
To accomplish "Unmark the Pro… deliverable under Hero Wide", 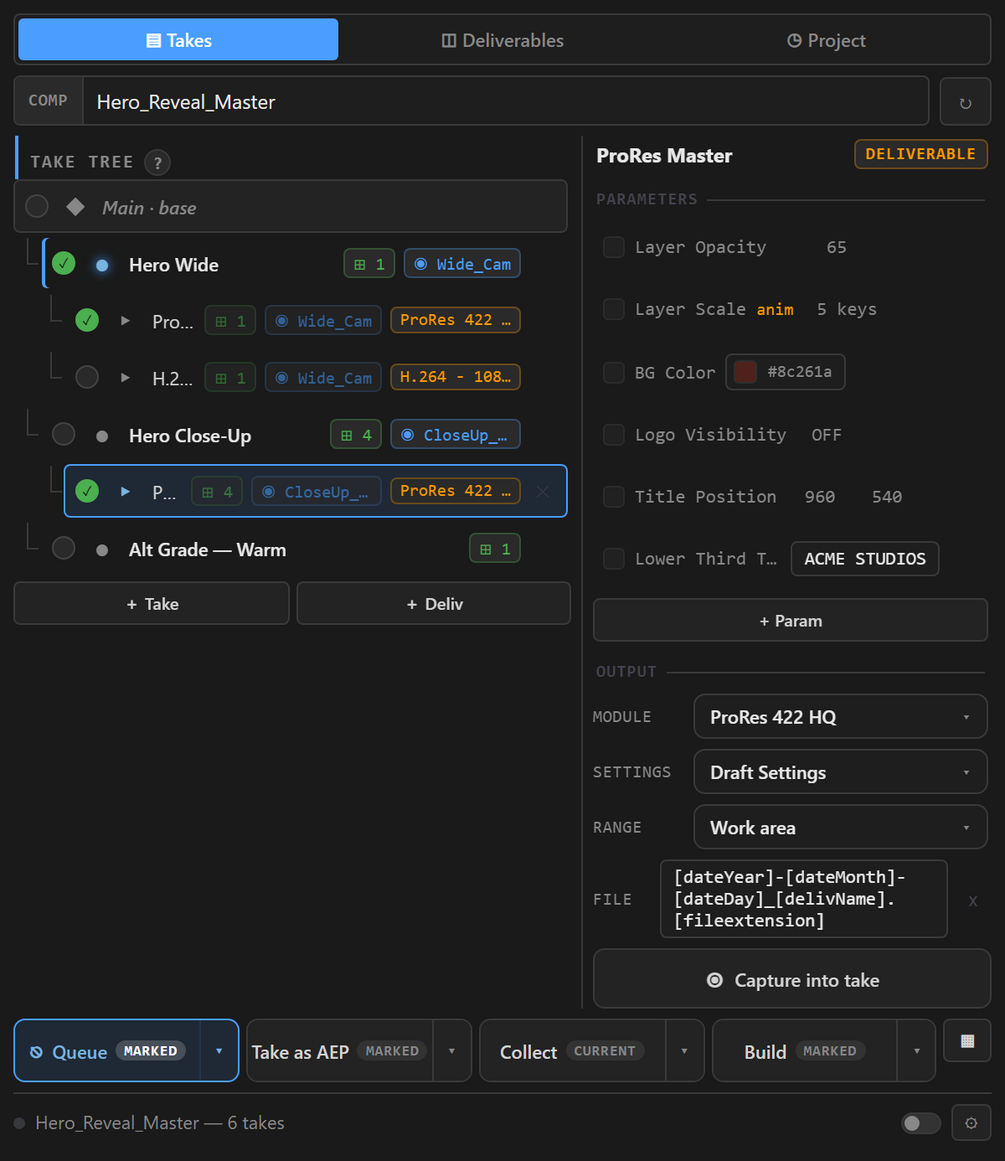I will (87, 320).
